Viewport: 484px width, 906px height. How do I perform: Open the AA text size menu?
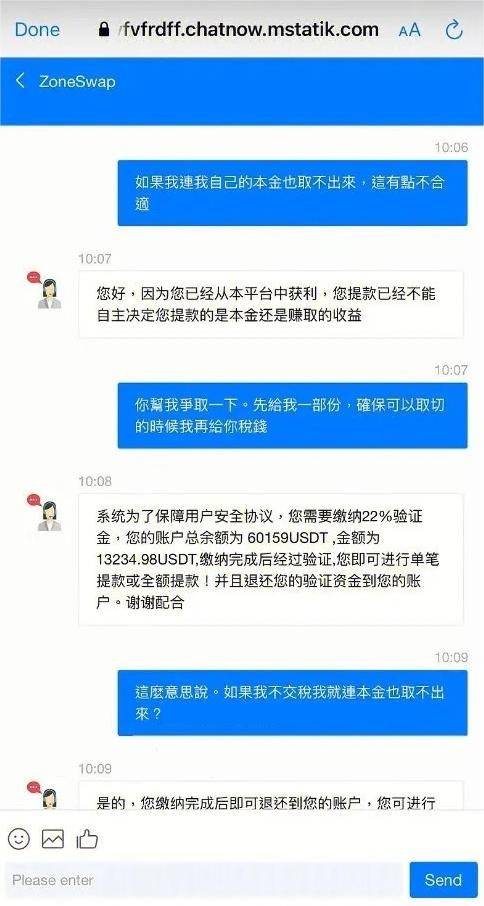[x=409, y=31]
